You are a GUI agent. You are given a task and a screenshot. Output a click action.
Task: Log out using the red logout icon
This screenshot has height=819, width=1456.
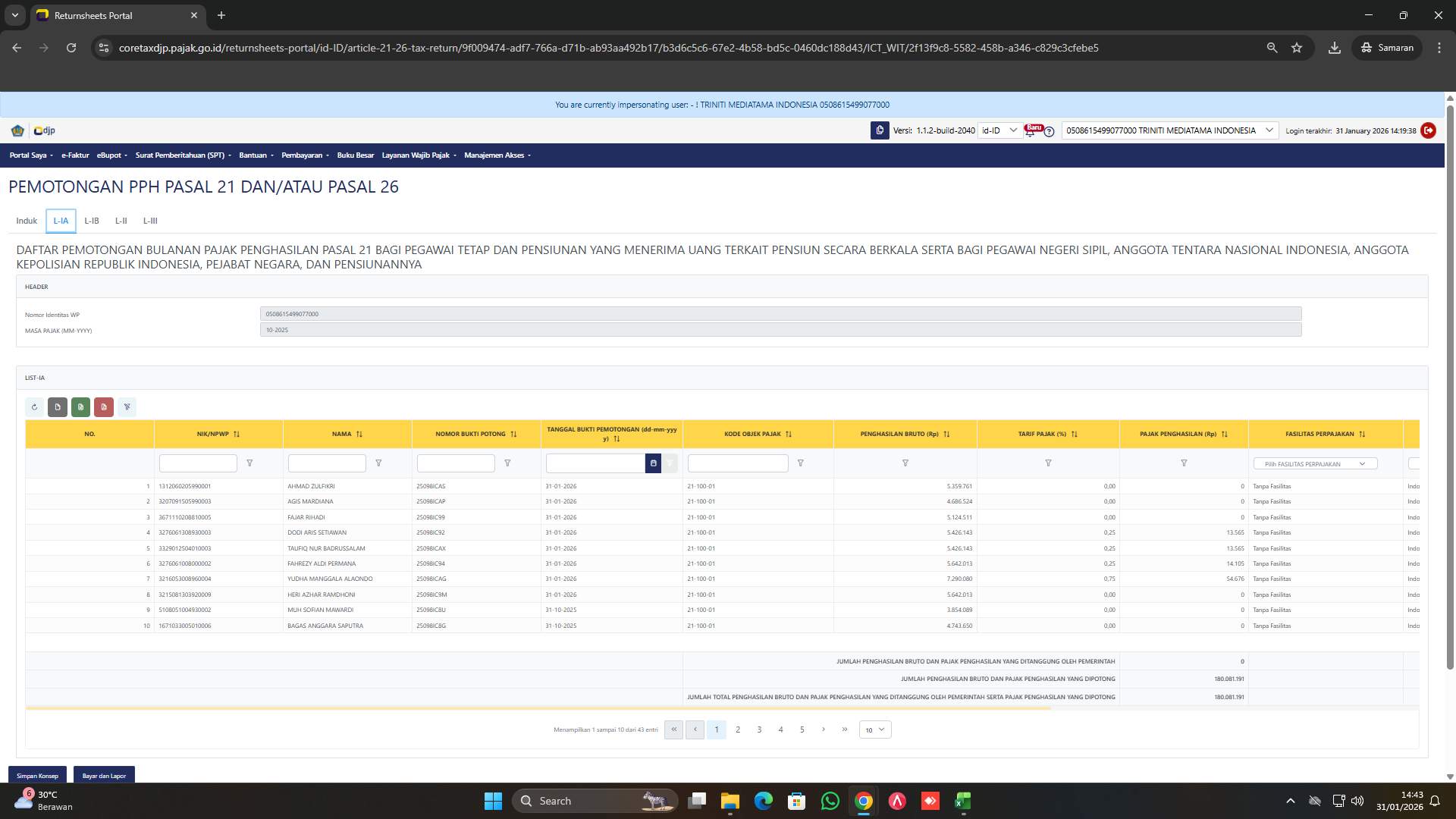tap(1429, 130)
